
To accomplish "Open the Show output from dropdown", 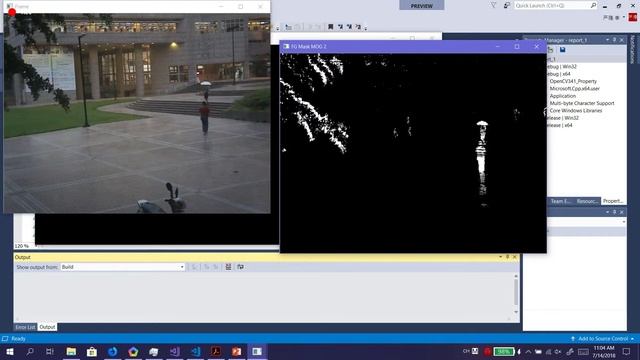I will (122, 267).
